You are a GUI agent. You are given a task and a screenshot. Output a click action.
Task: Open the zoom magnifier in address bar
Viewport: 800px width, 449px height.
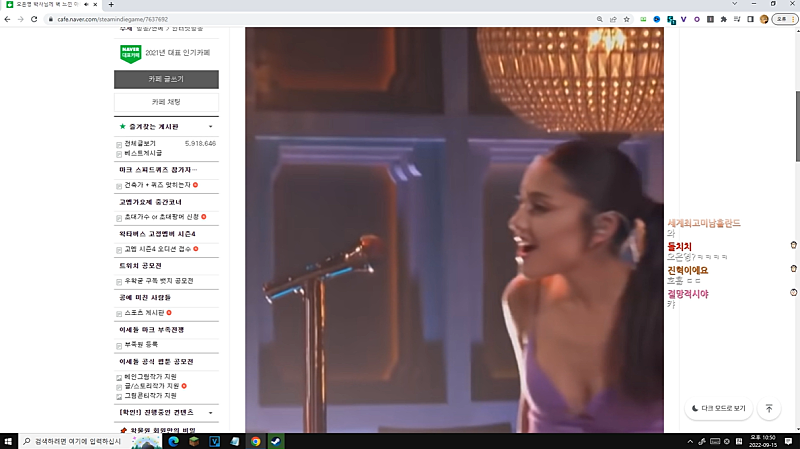pos(599,19)
